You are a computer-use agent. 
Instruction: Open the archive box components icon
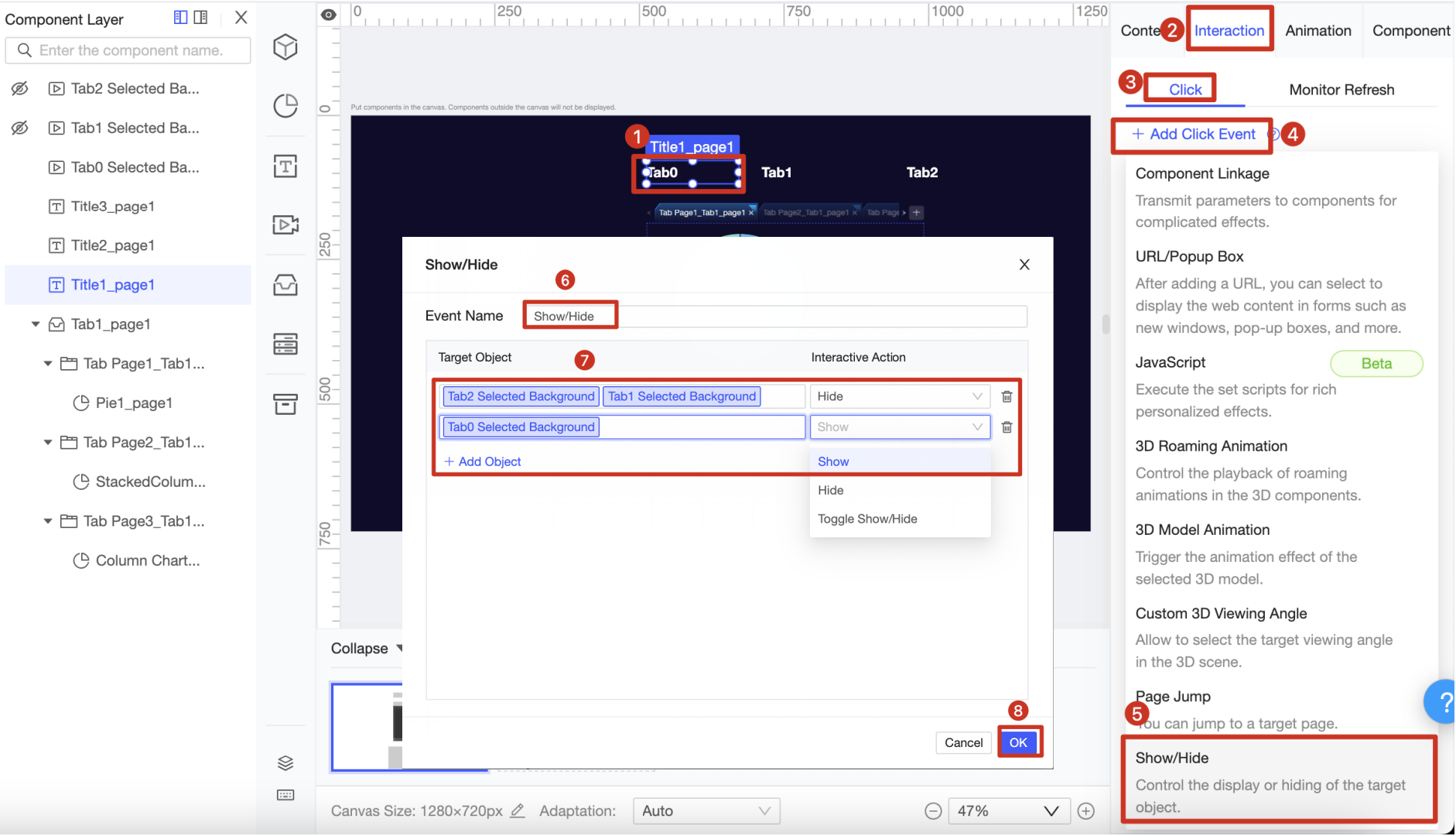point(285,403)
